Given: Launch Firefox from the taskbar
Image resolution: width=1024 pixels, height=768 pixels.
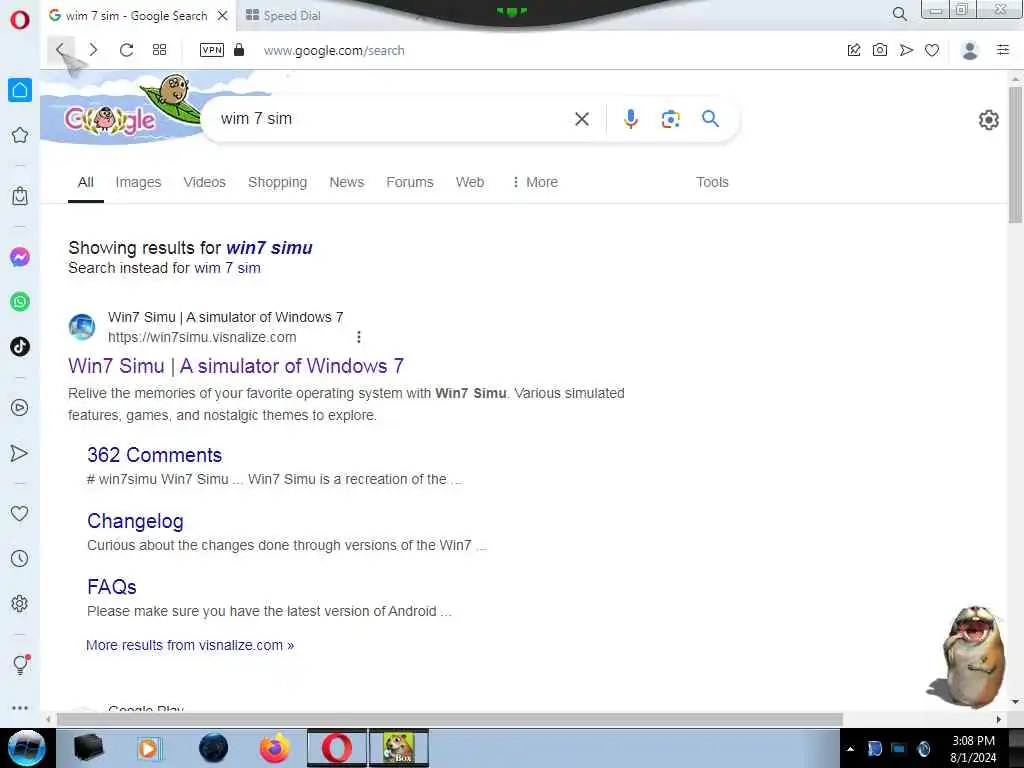Looking at the screenshot, I should coord(274,748).
